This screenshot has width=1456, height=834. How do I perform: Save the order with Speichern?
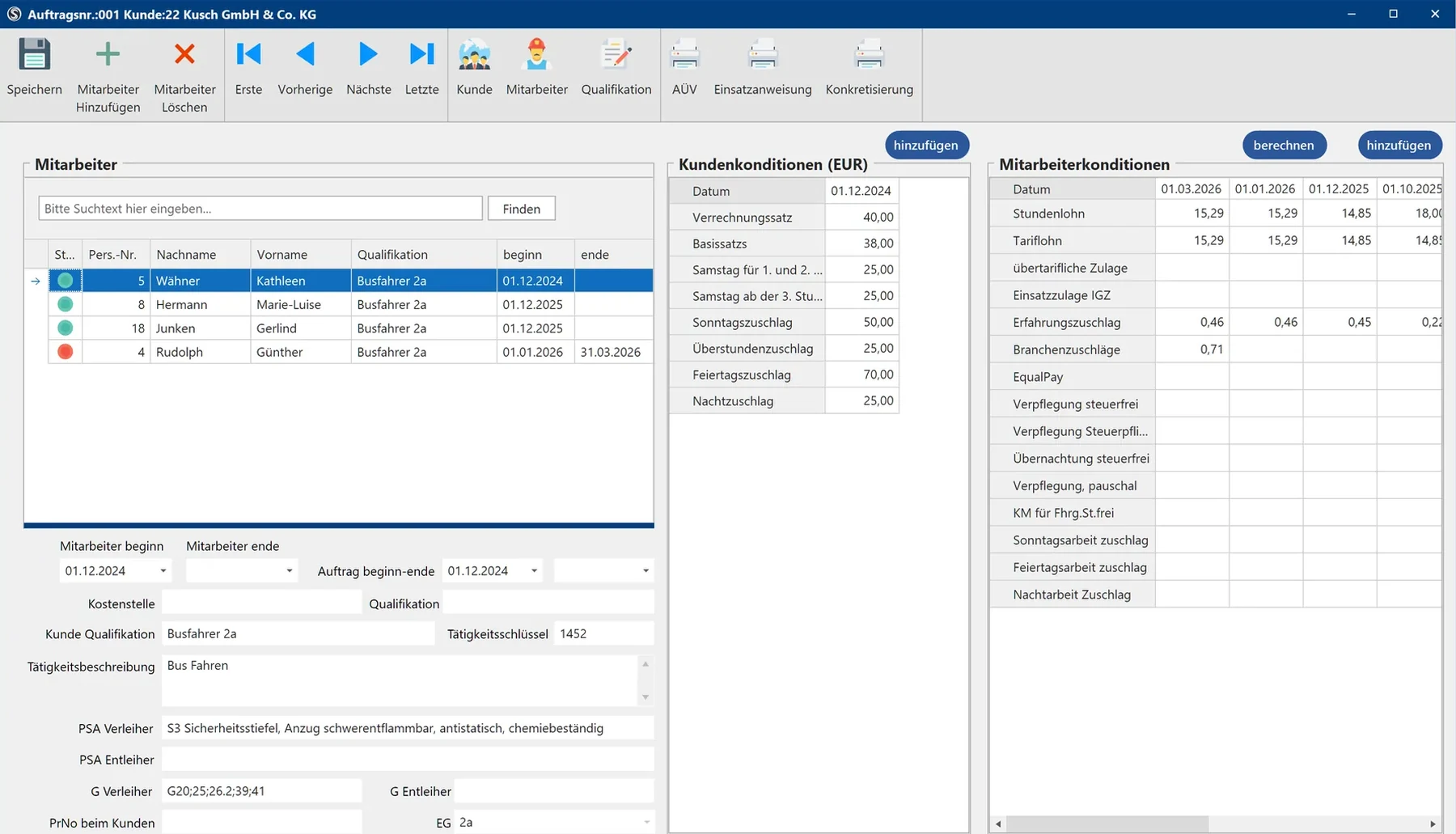(34, 69)
